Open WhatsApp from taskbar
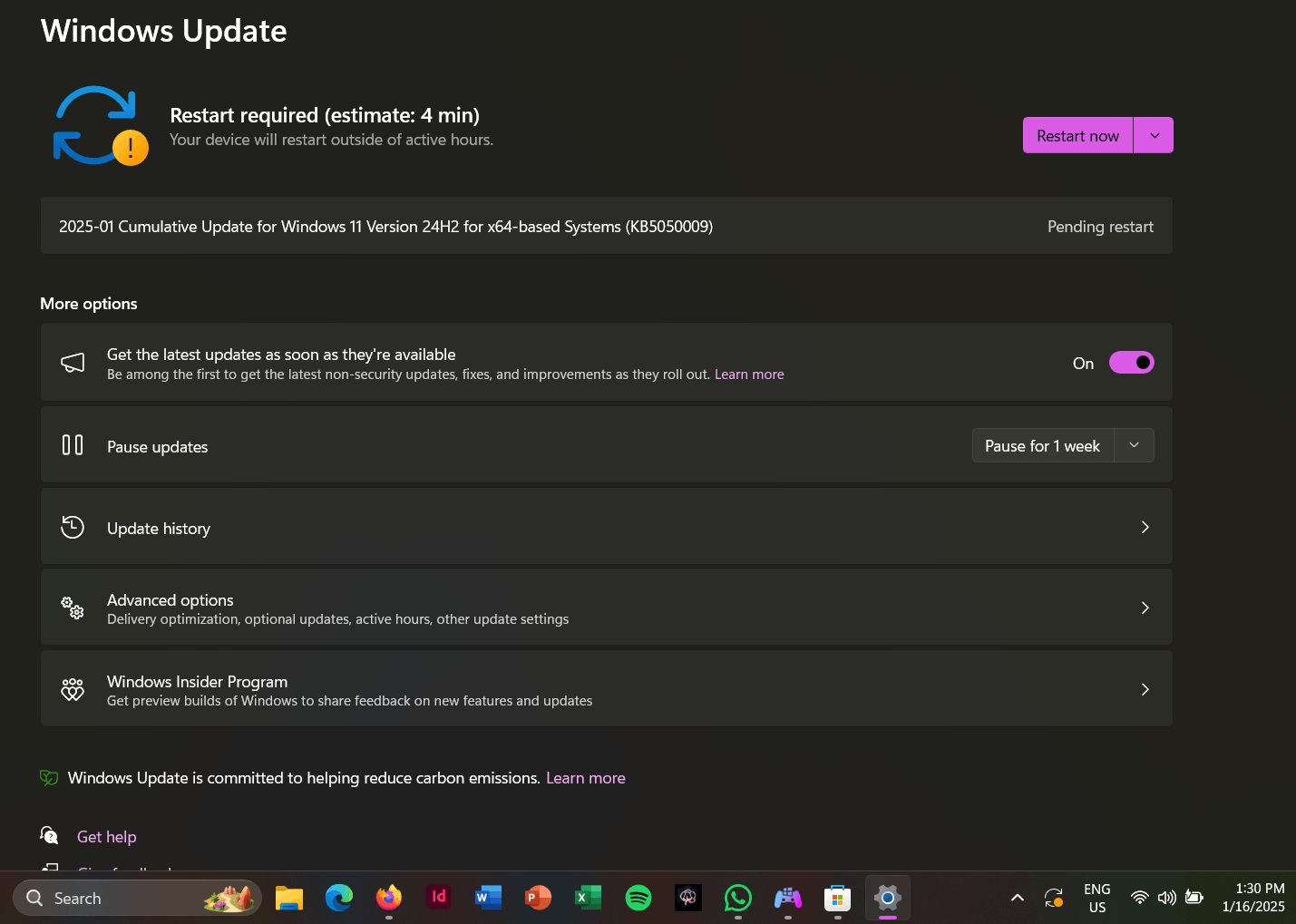This screenshot has height=924, width=1296. [738, 898]
